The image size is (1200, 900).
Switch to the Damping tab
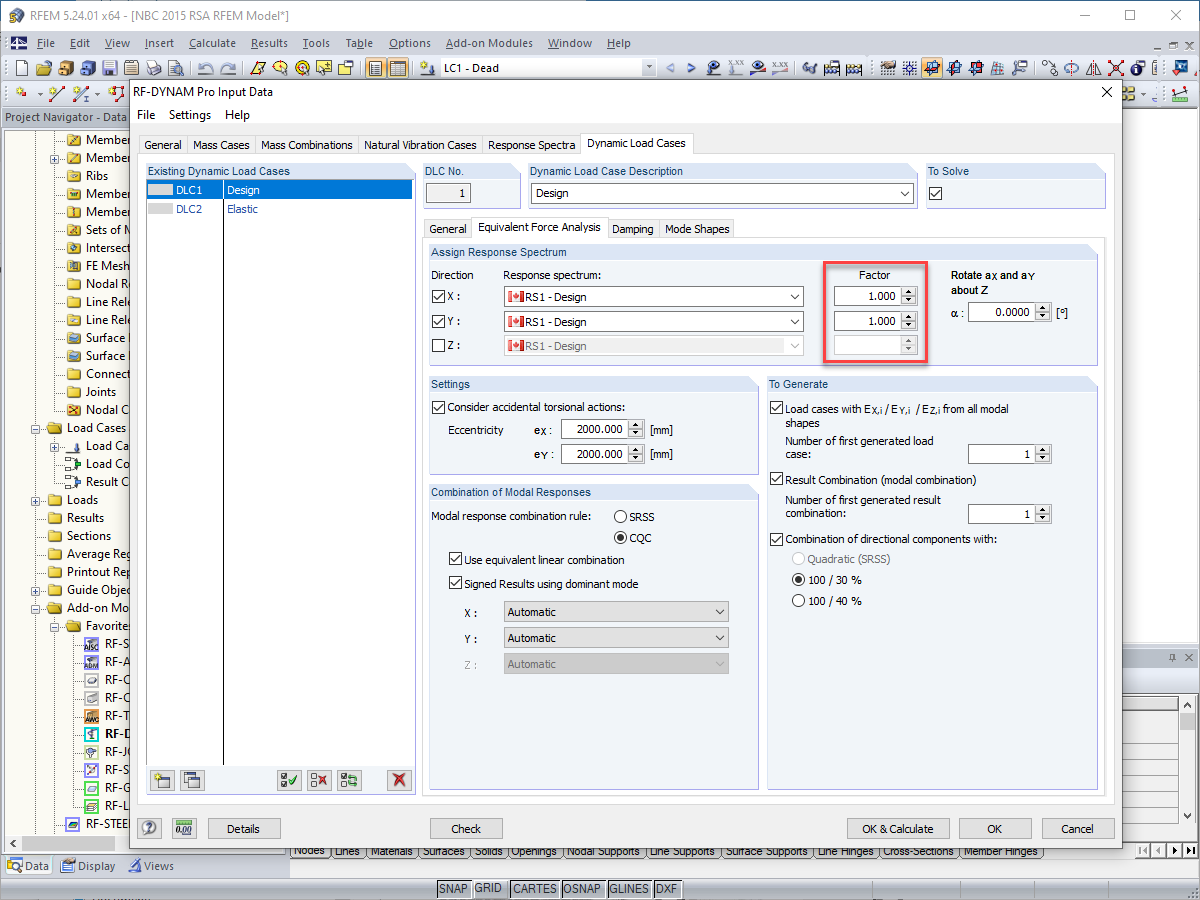tap(633, 228)
